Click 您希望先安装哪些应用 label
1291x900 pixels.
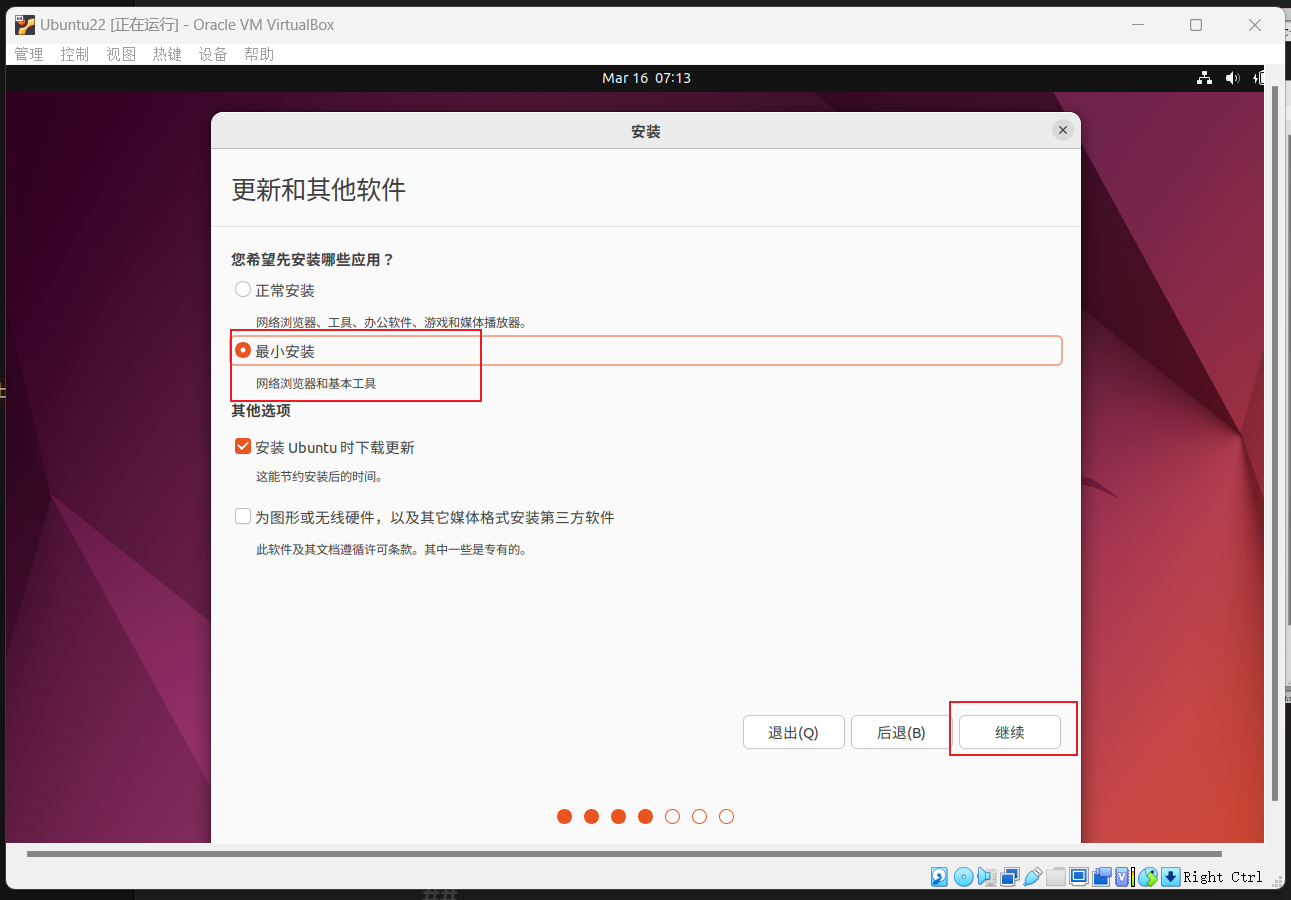point(313,260)
